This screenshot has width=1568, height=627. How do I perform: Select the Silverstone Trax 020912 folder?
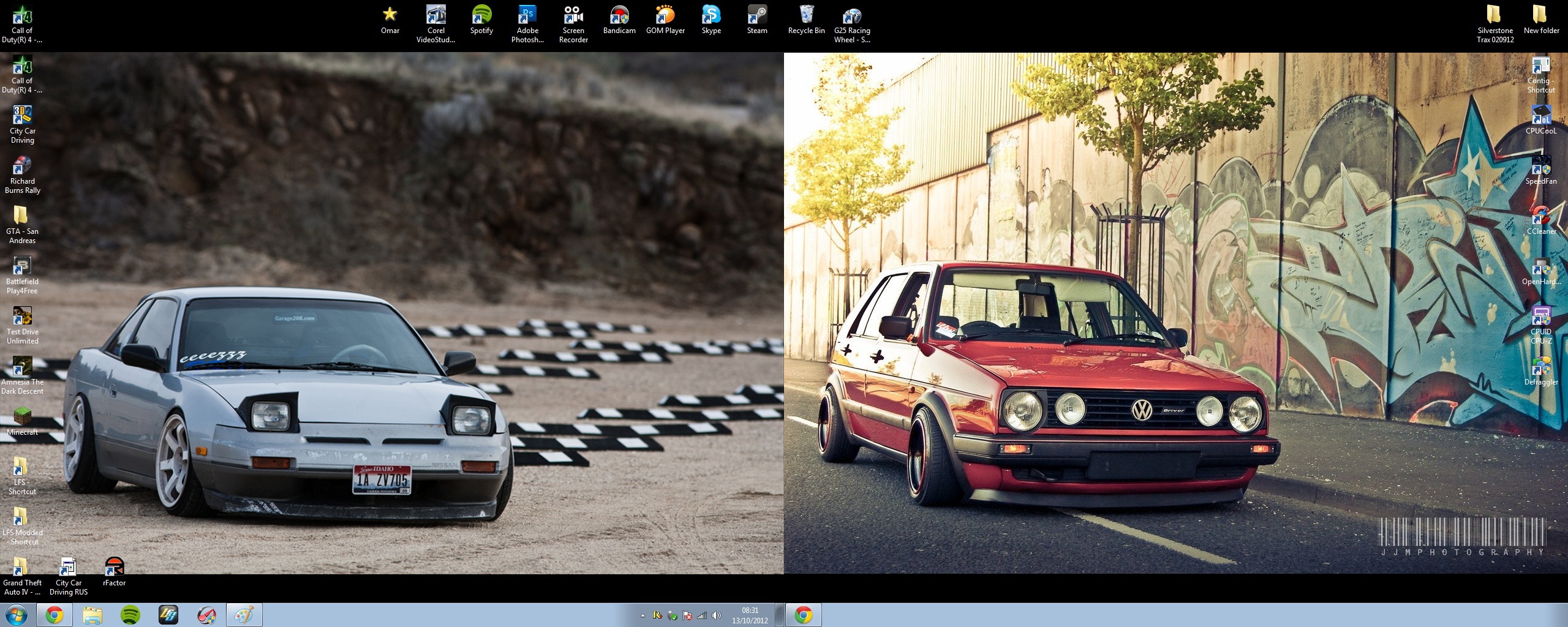1495,24
